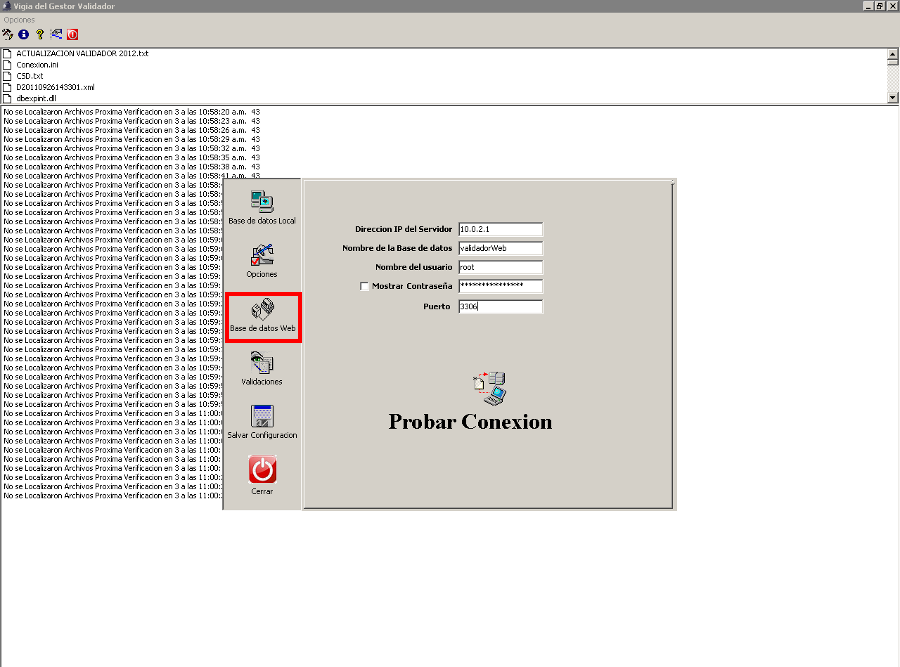Click the Nombre de la Base de datos field
This screenshot has height=667, width=900.
coord(500,248)
